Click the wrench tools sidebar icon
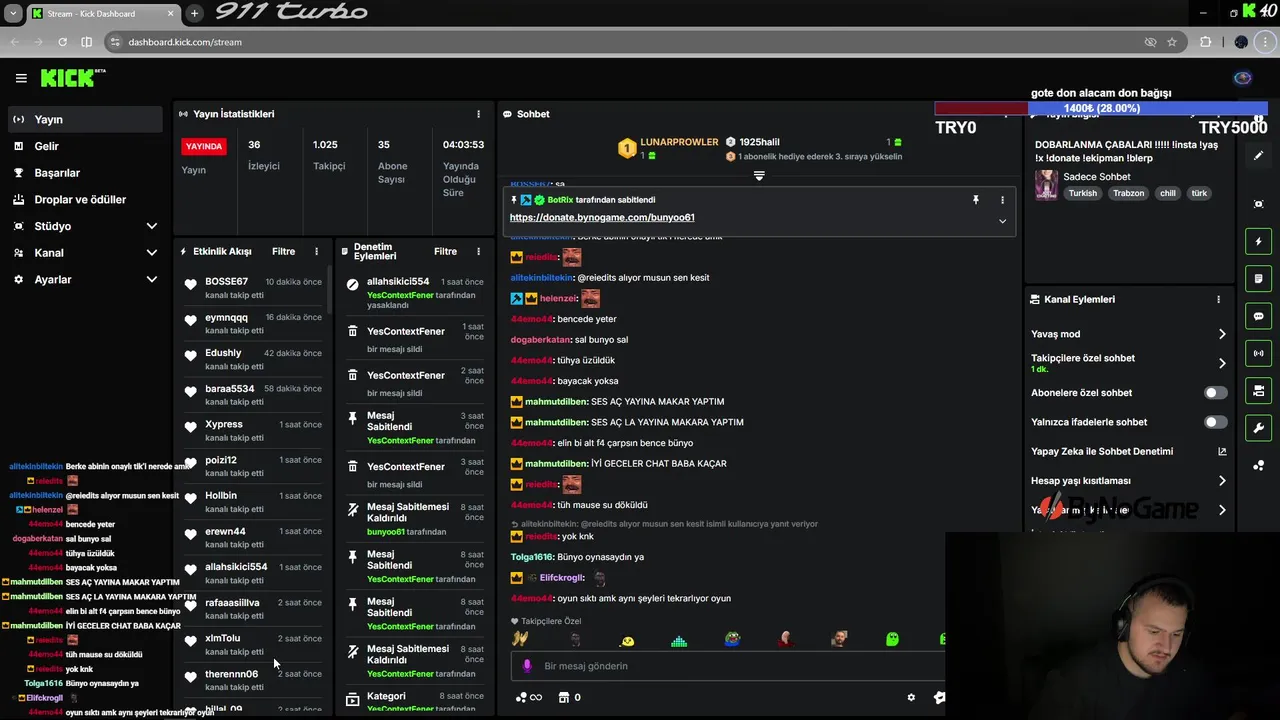 click(x=1258, y=428)
